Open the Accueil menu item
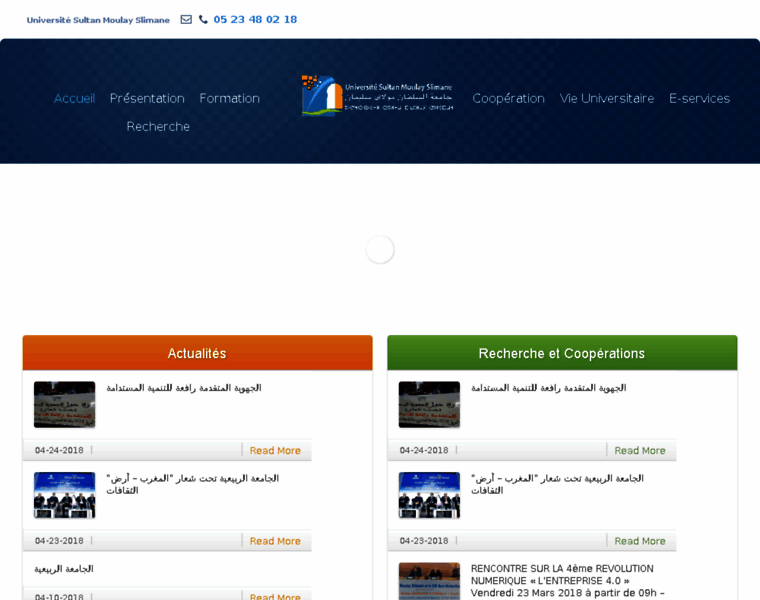The width and height of the screenshot is (760, 600). (74, 98)
